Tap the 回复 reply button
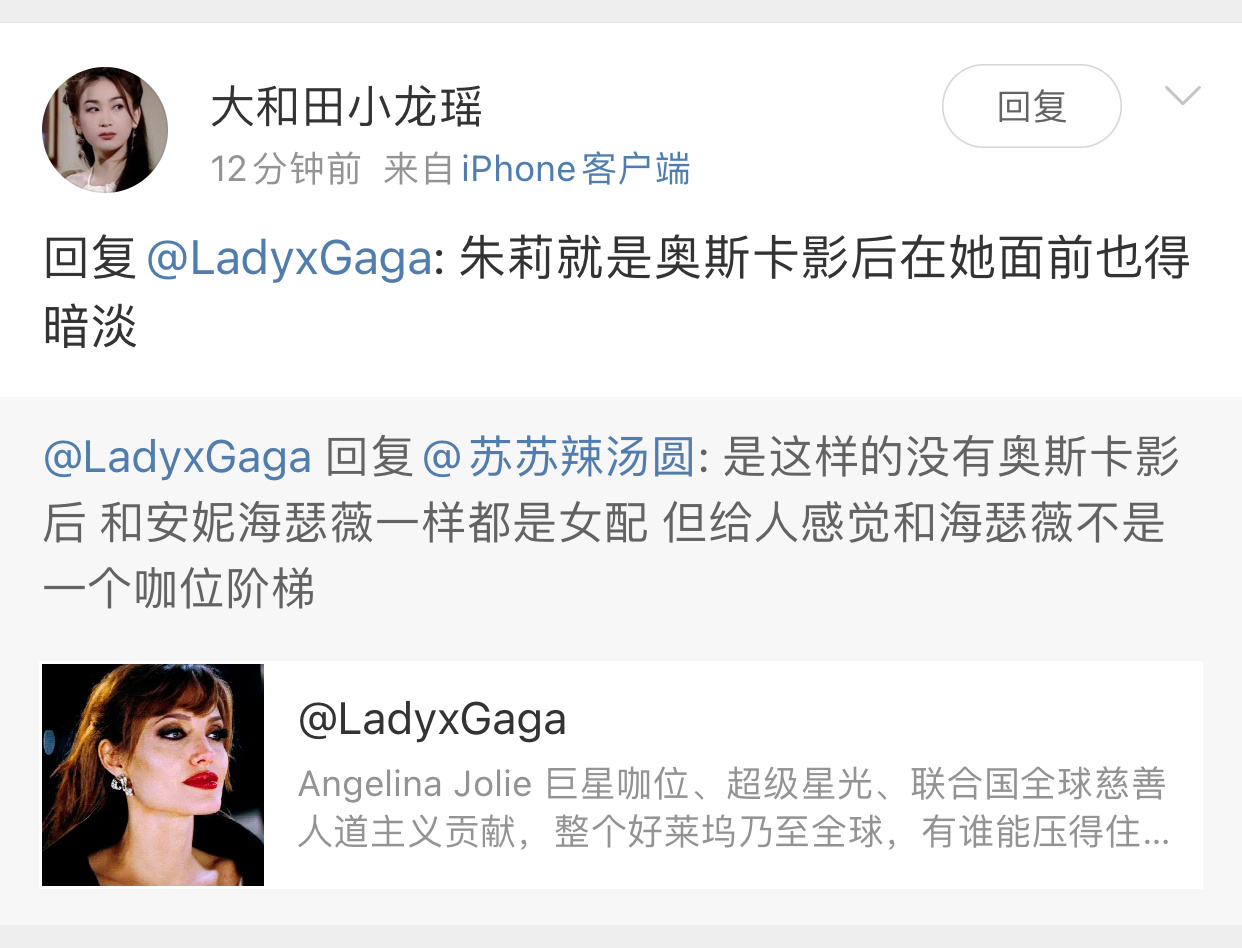Image resolution: width=1242 pixels, height=948 pixels. point(1032,106)
